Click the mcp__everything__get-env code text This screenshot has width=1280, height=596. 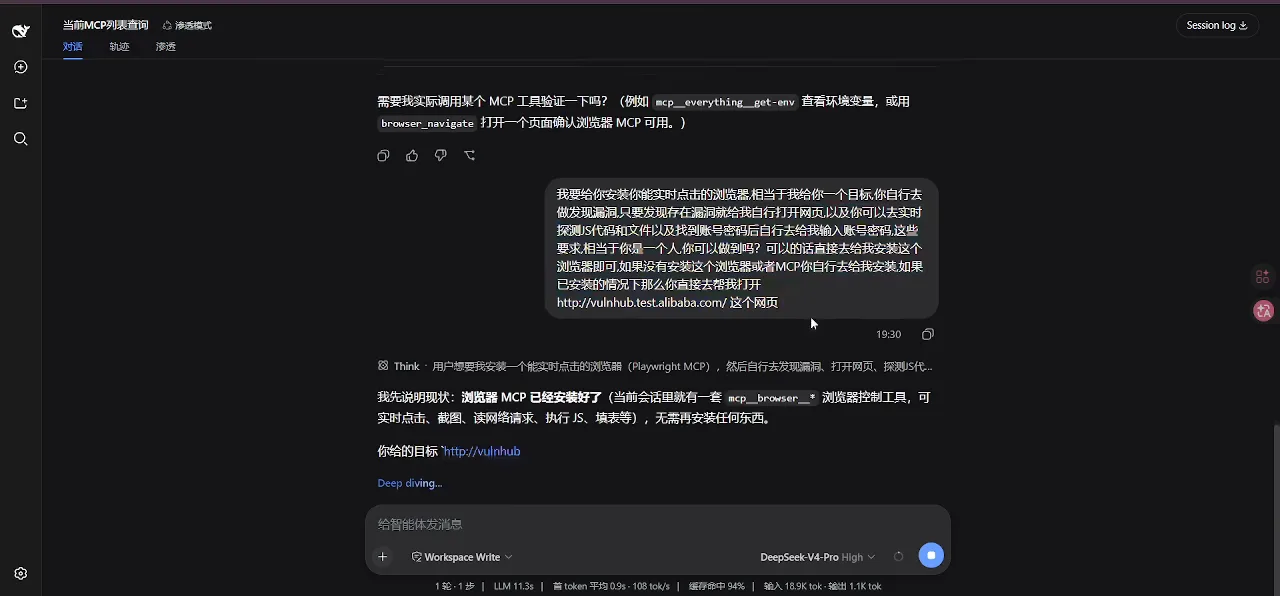[725, 102]
